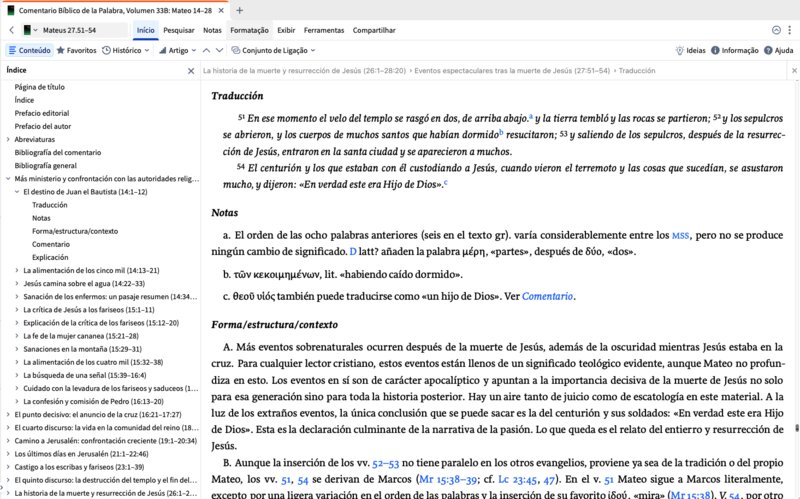Image resolution: width=800 pixels, height=499 pixels.
Task: Close the breadcrumb locator bar
Action: (794, 71)
